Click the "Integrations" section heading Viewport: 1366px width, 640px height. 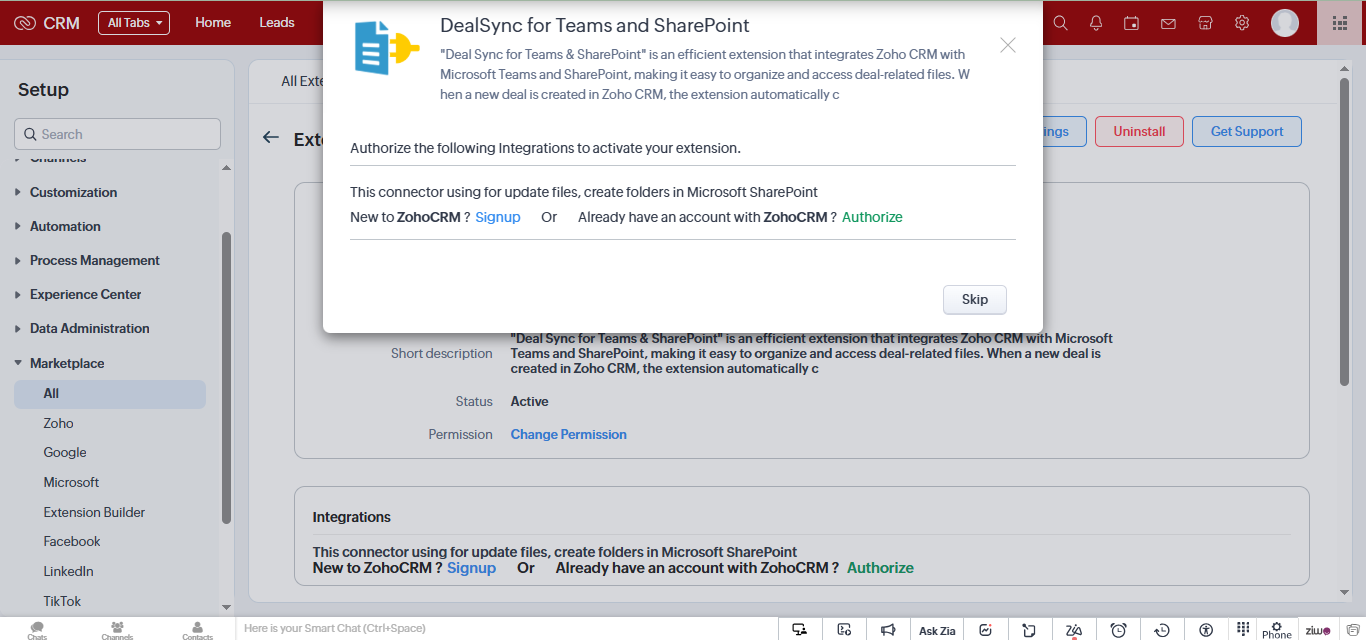point(351,517)
